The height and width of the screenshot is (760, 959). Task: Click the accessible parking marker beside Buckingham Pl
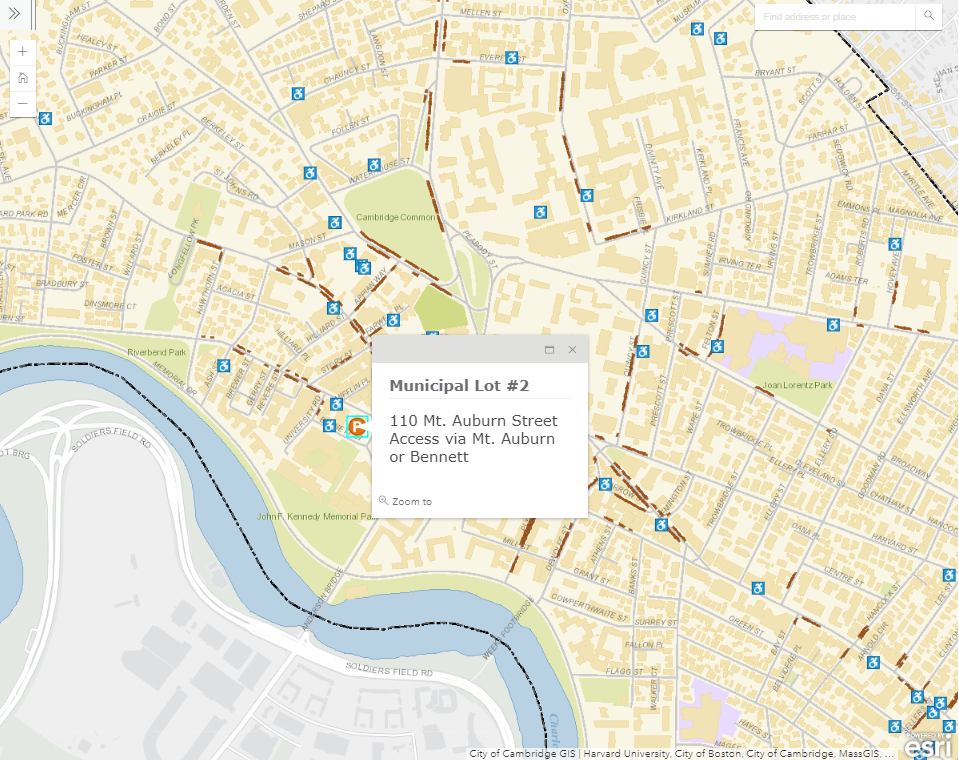click(x=45, y=119)
